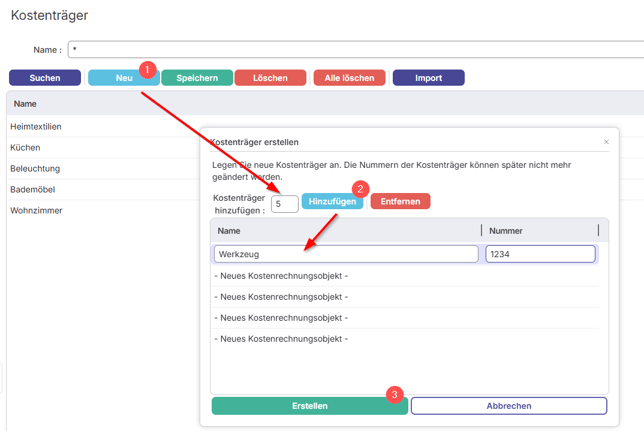Click the Speichern button
The height and width of the screenshot is (431, 644).
(x=196, y=78)
